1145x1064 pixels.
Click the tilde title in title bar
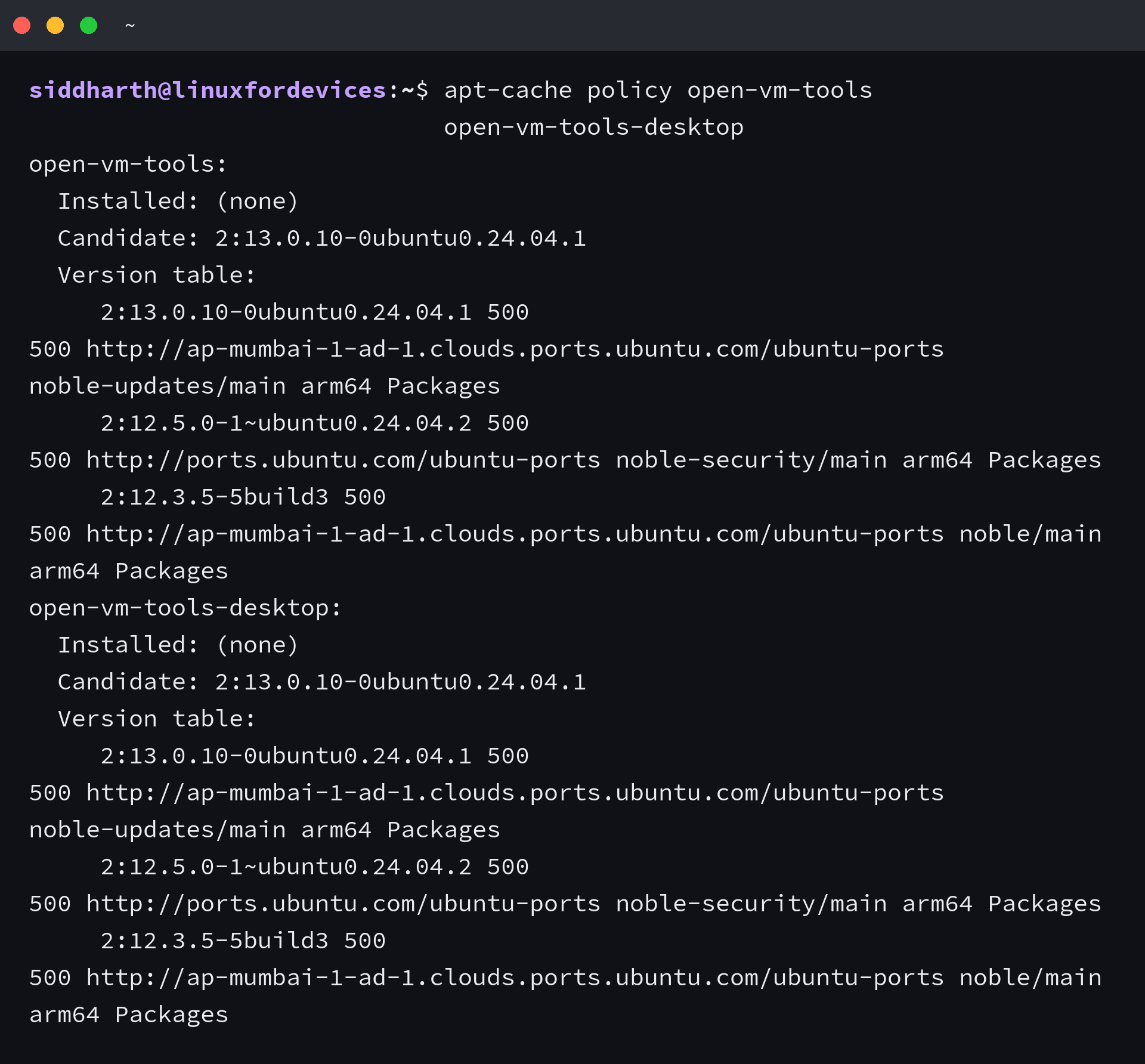point(130,26)
